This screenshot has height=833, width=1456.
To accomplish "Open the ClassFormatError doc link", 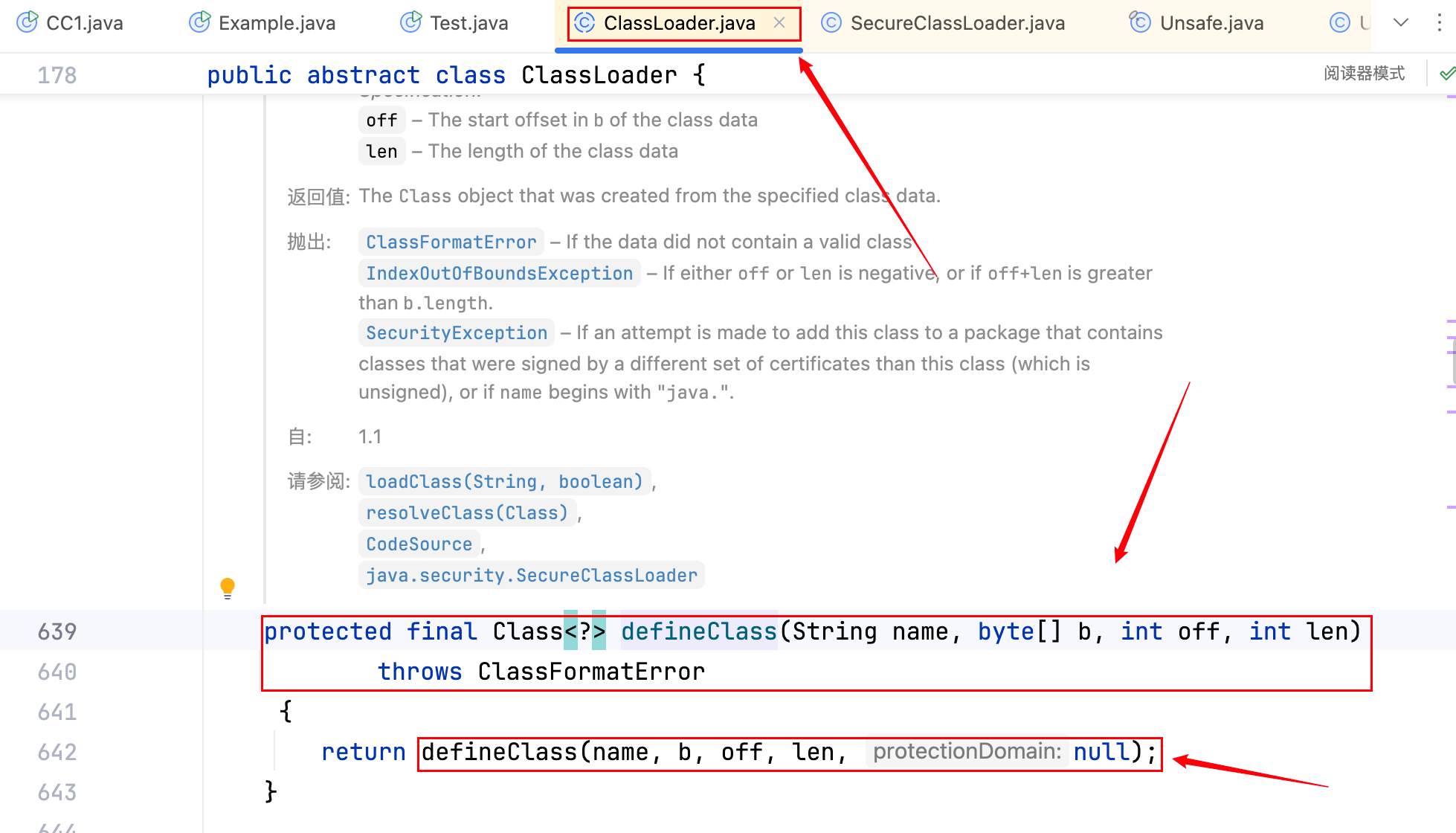I will (x=451, y=242).
